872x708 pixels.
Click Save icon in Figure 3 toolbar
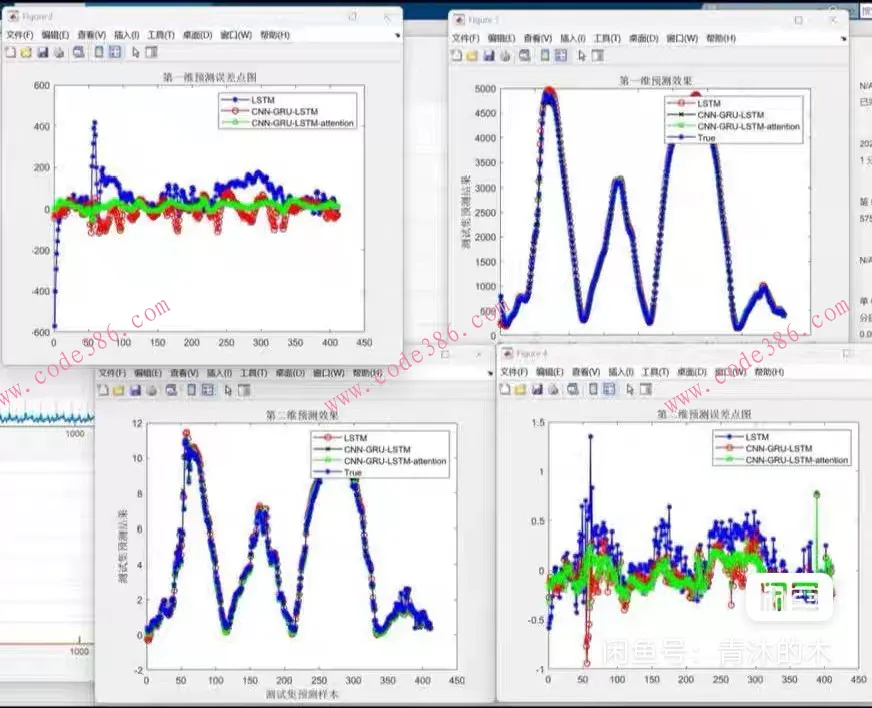point(43,52)
